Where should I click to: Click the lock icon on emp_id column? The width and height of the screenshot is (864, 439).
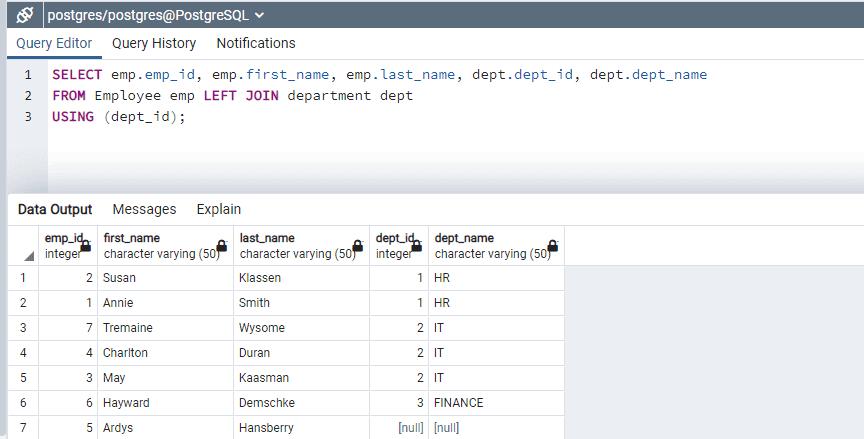tap(85, 246)
